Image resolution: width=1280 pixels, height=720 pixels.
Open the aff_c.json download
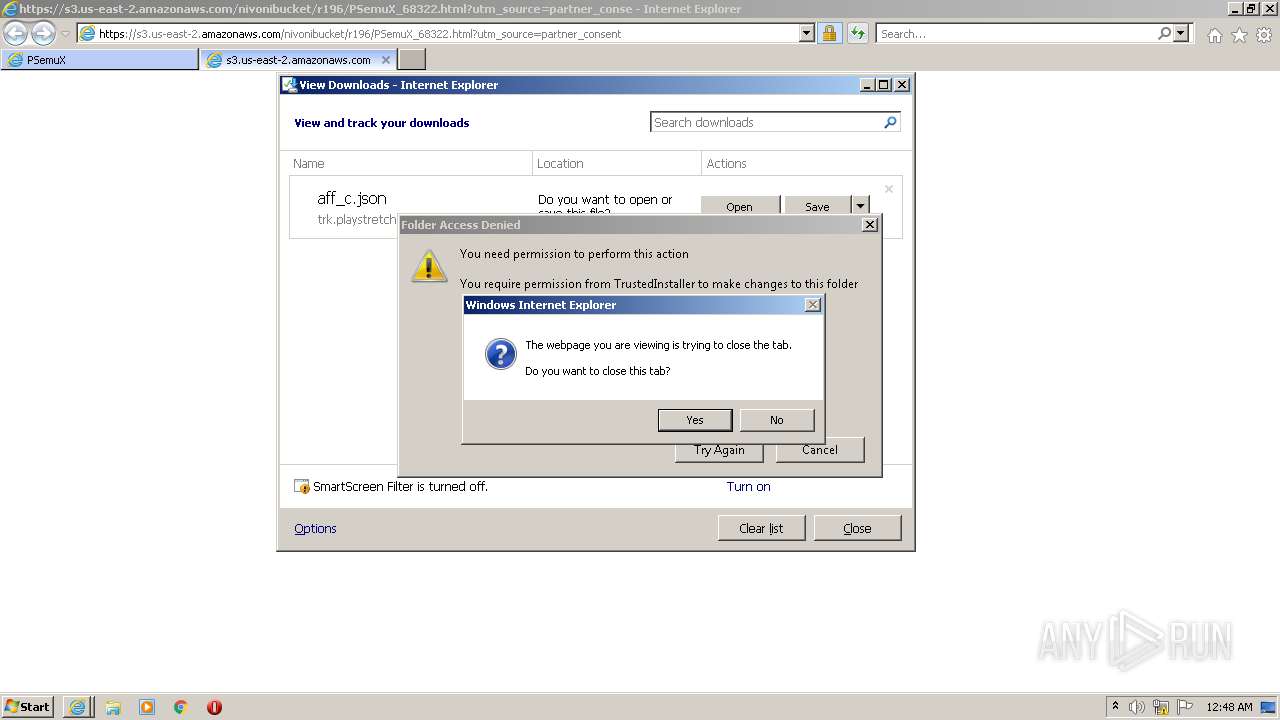[x=740, y=206]
